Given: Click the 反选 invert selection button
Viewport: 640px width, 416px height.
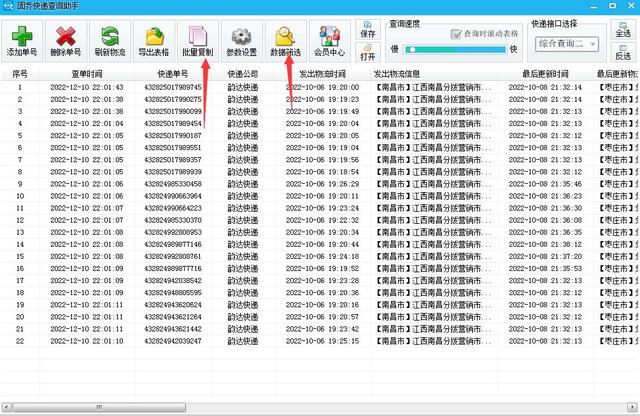Looking at the screenshot, I should [x=623, y=52].
